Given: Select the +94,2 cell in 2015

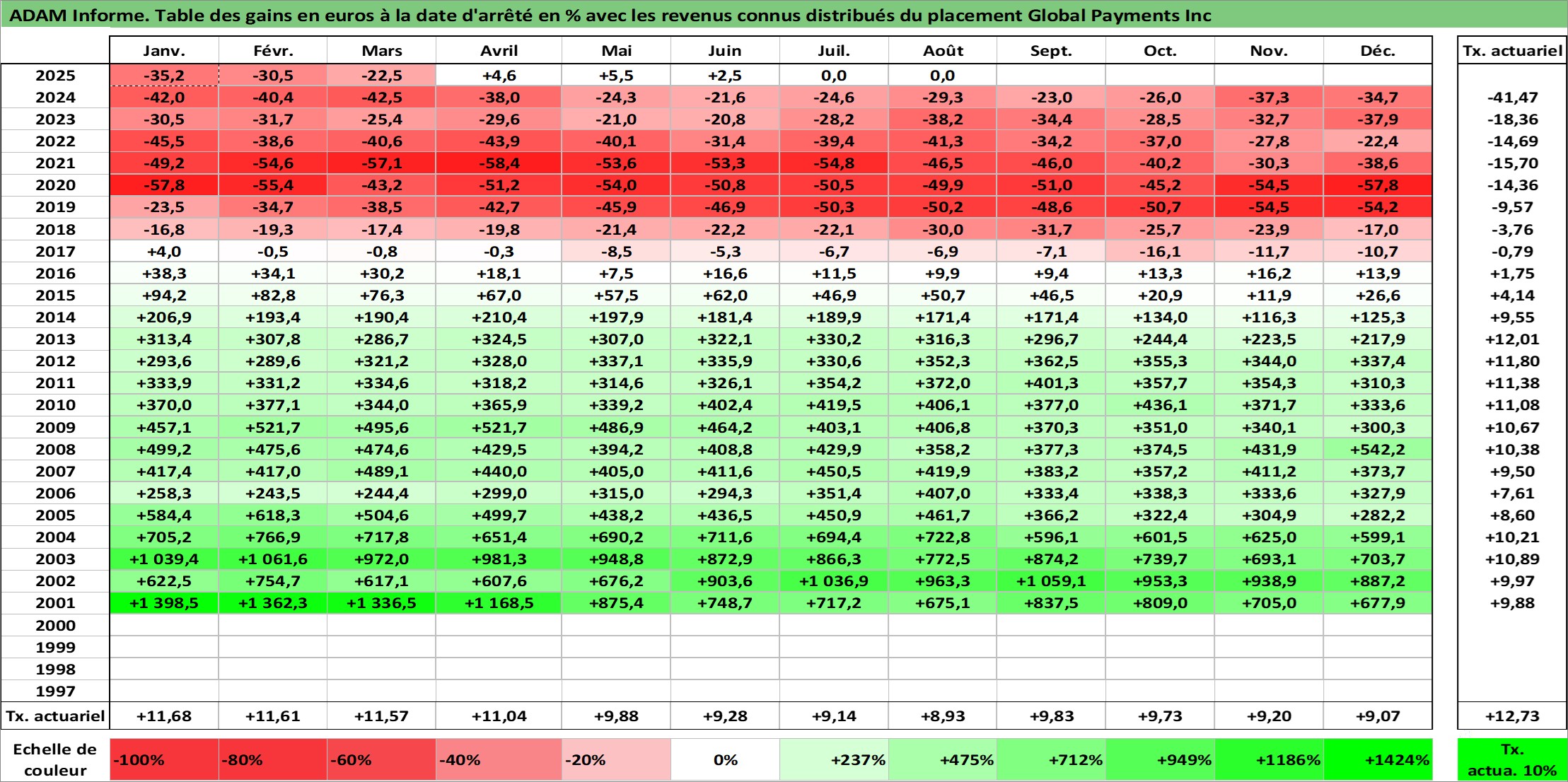Looking at the screenshot, I should click(164, 296).
